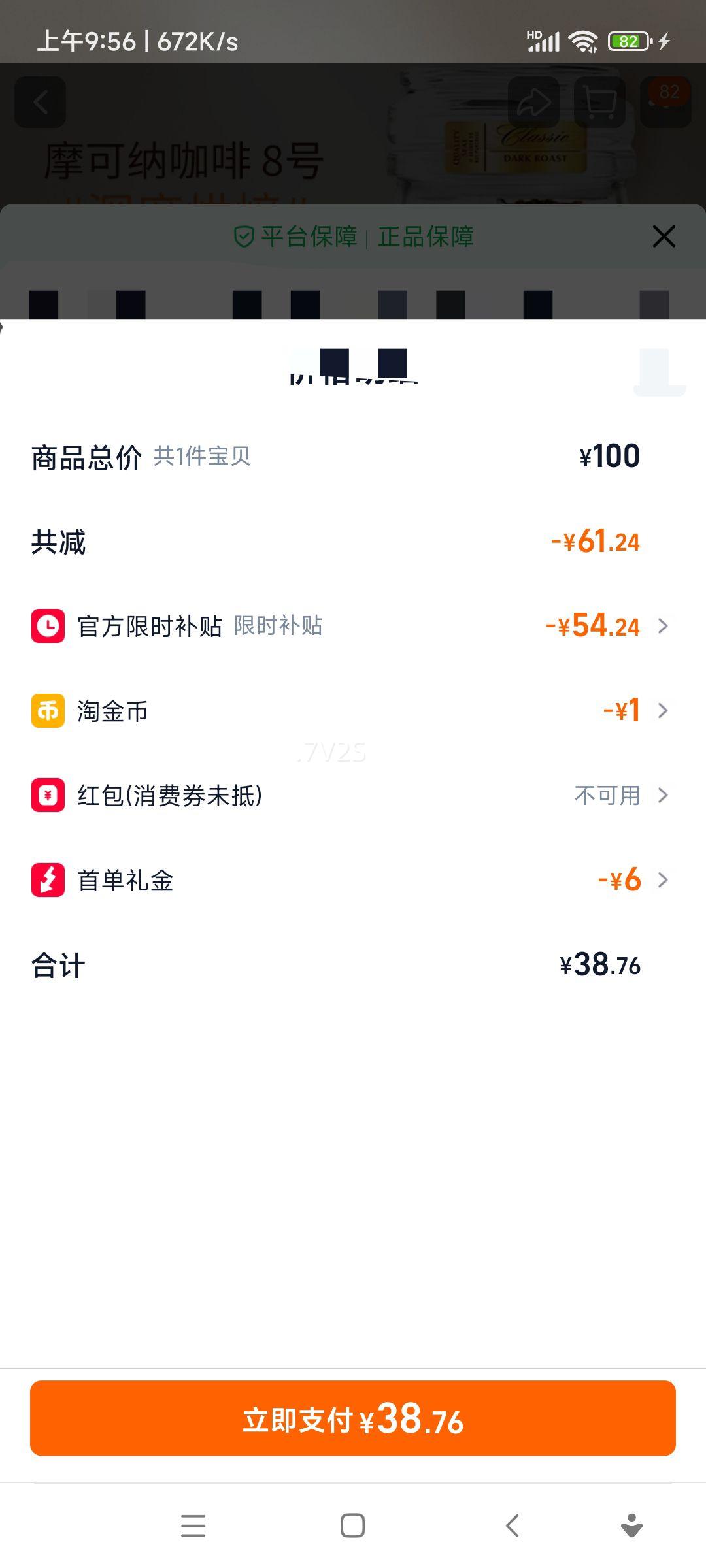Open Android recent apps menu button
Image resolution: width=706 pixels, height=1568 pixels.
click(193, 1526)
